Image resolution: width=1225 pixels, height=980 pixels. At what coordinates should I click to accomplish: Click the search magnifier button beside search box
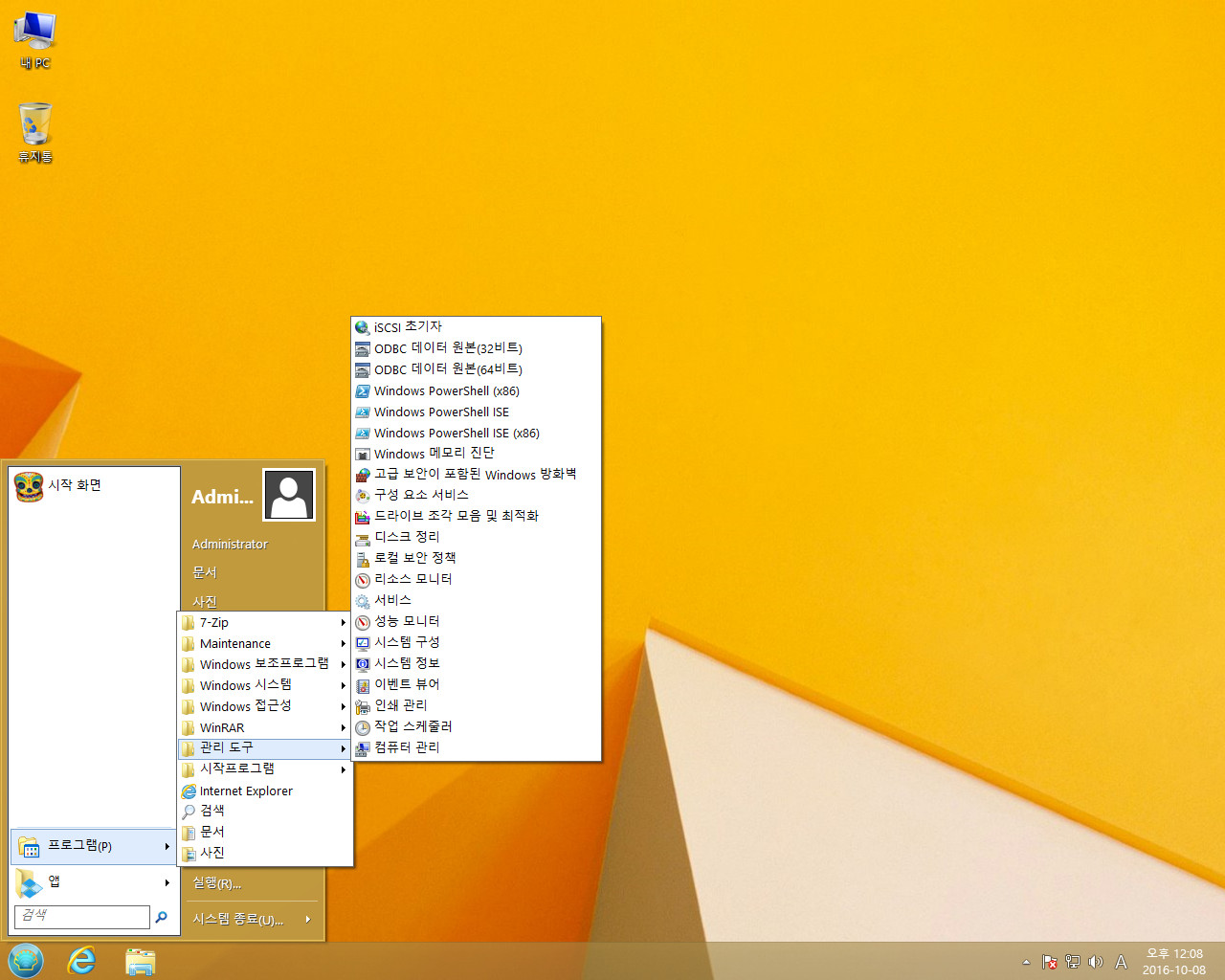pos(162,917)
